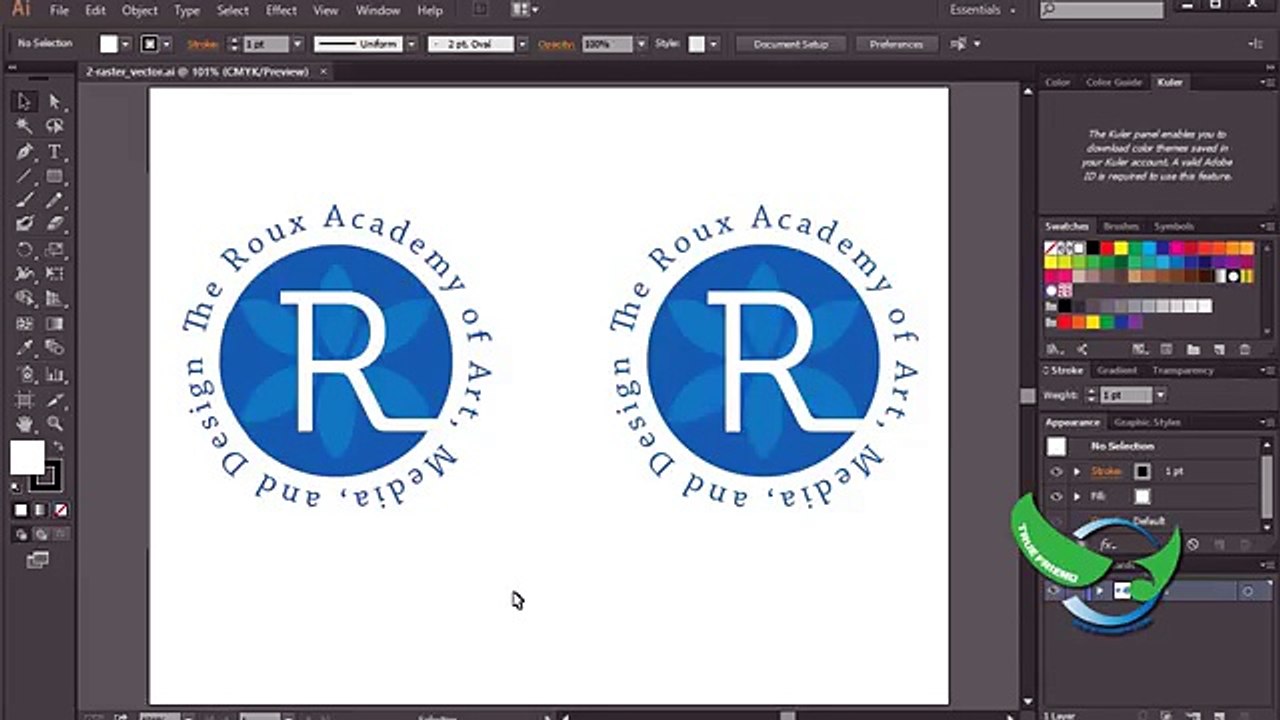Screen dimensions: 1280x720
Task: Open the Window menu
Action: [x=377, y=10]
